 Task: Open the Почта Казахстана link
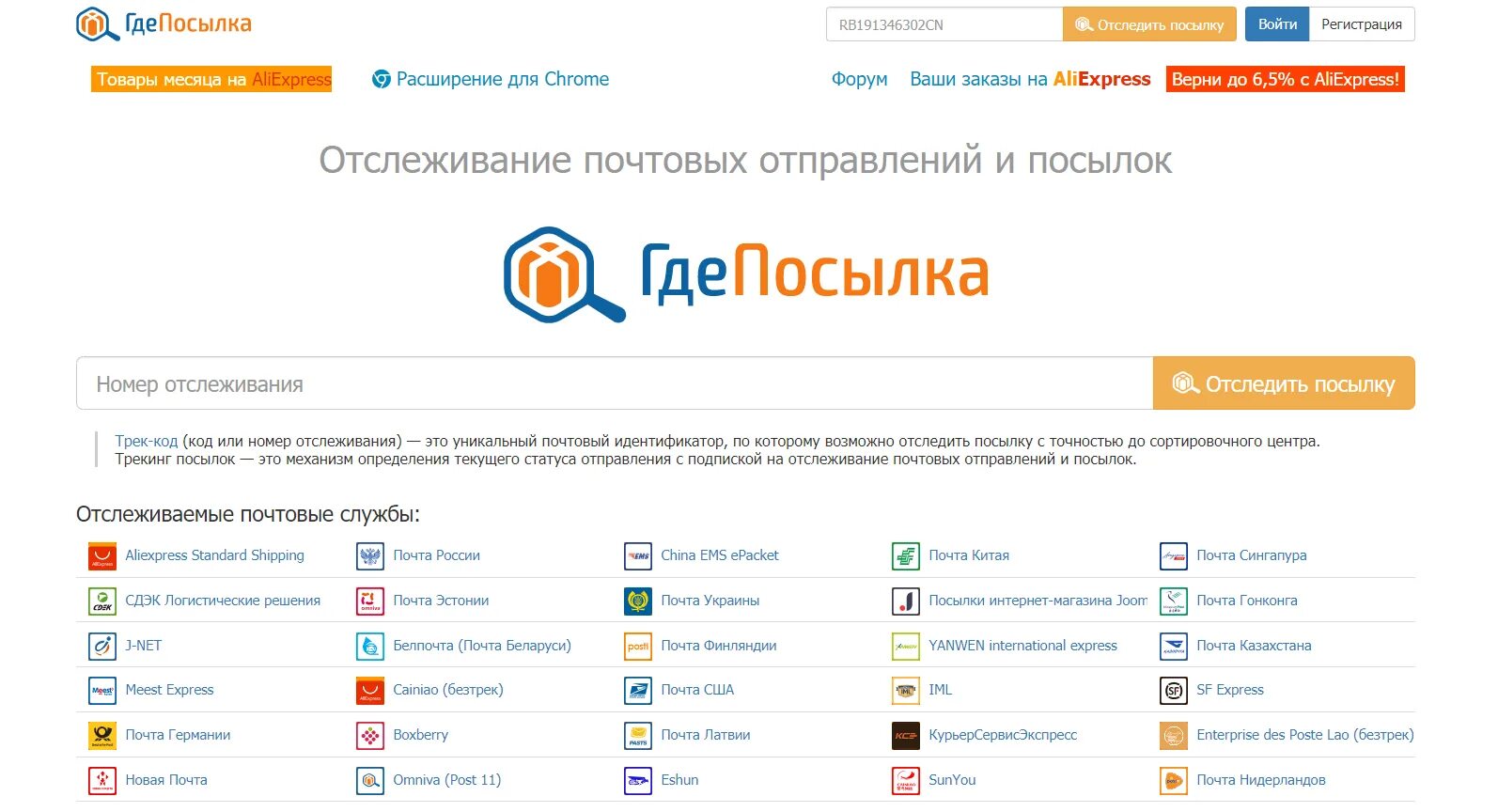coord(1254,646)
